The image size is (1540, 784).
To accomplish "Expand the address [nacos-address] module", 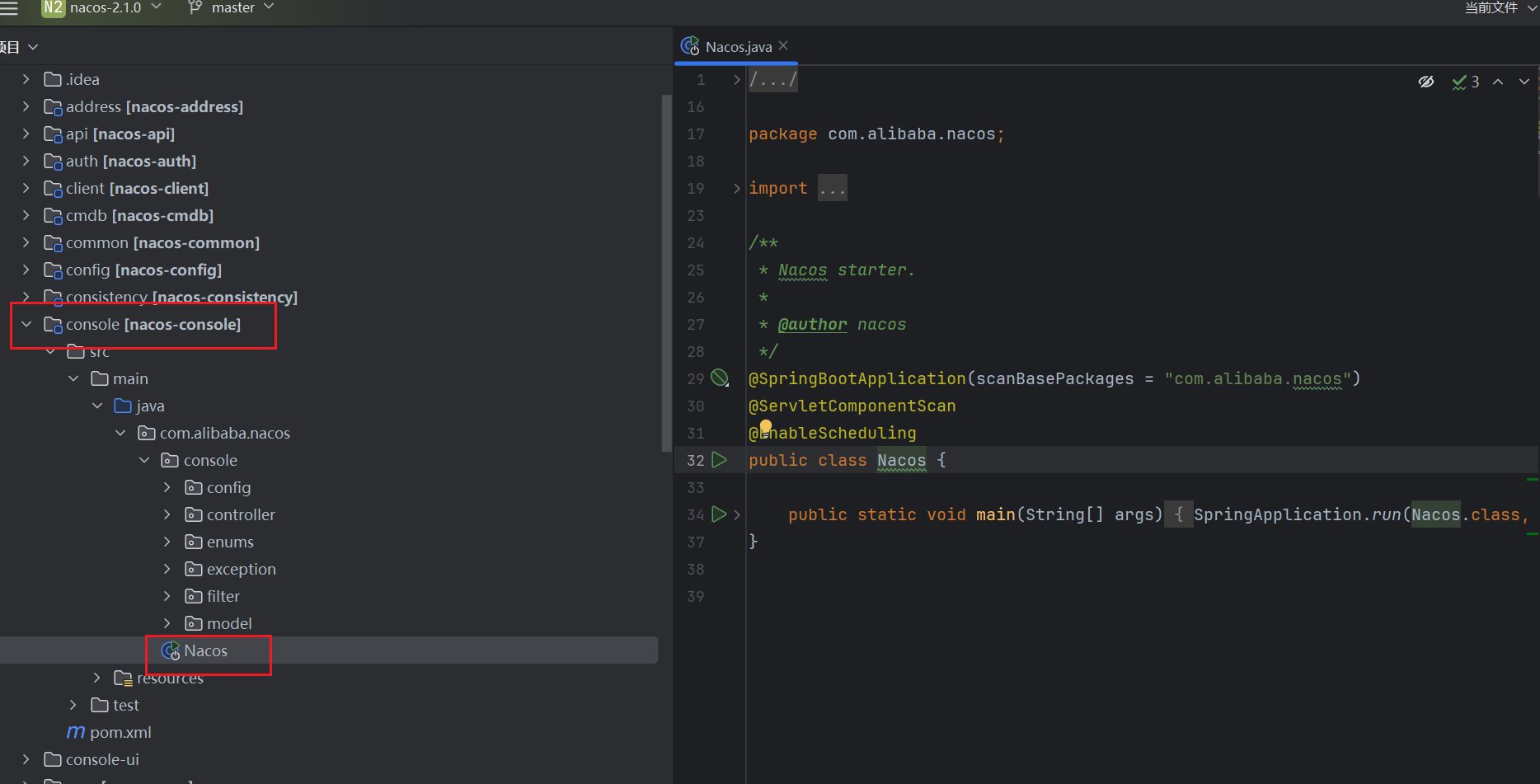I will click(26, 106).
